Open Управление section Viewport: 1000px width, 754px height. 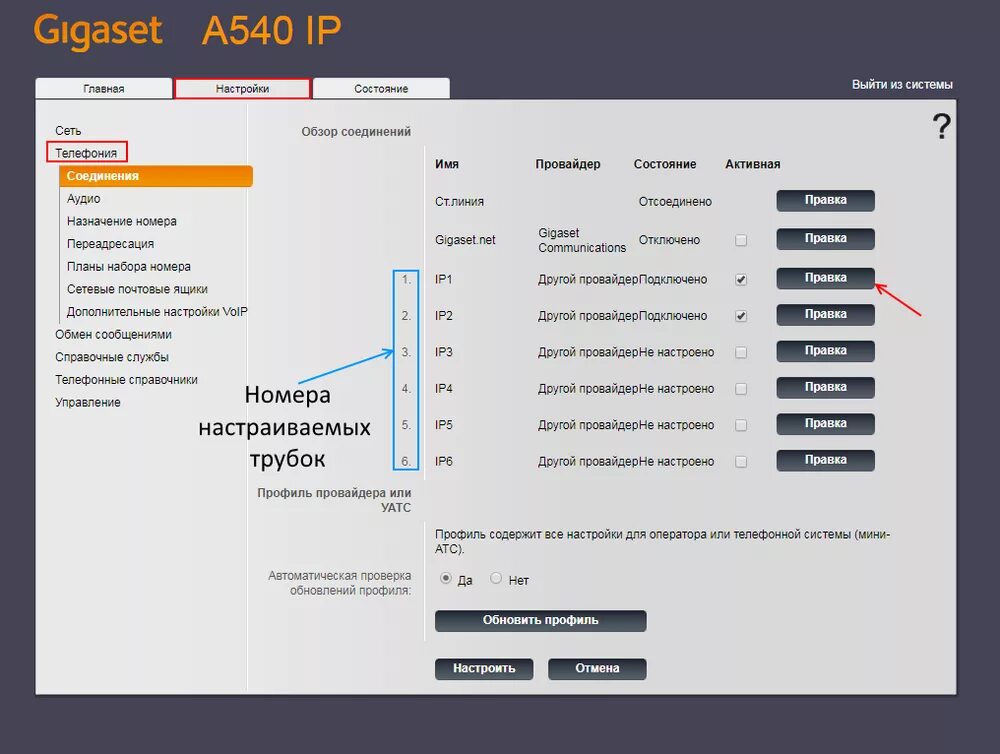coord(87,403)
